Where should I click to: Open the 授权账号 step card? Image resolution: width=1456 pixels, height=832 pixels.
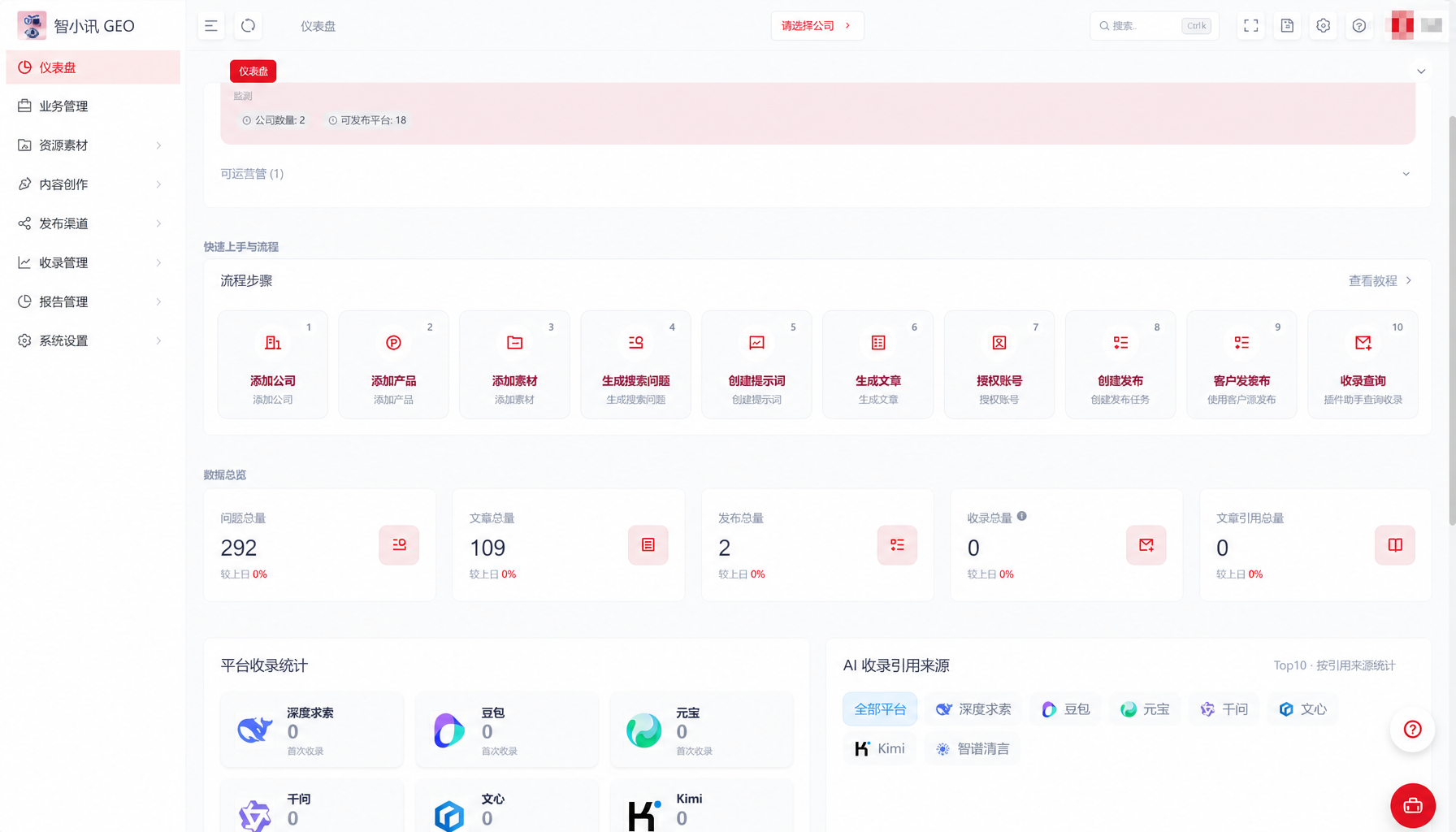(999, 364)
